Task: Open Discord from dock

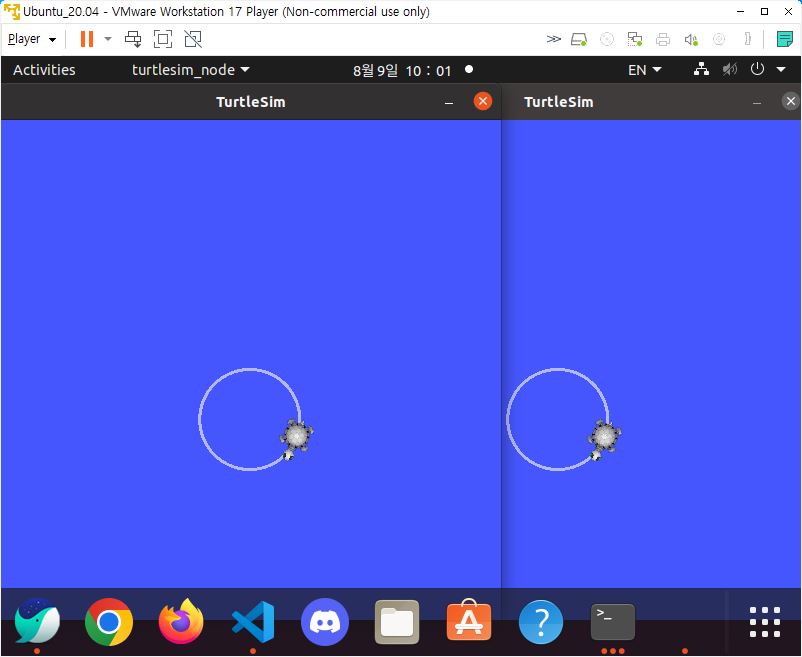Action: point(325,622)
